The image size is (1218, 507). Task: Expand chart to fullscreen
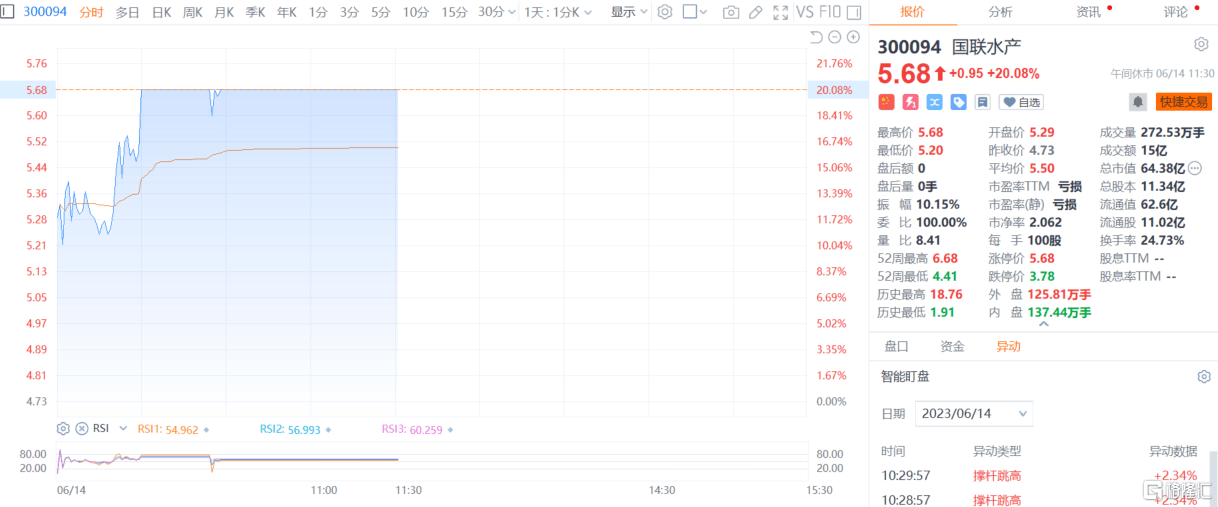(779, 13)
